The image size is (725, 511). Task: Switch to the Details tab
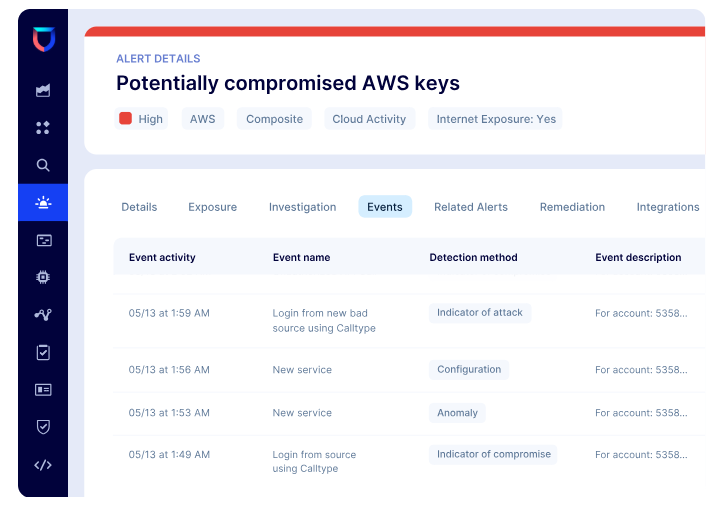coord(139,207)
